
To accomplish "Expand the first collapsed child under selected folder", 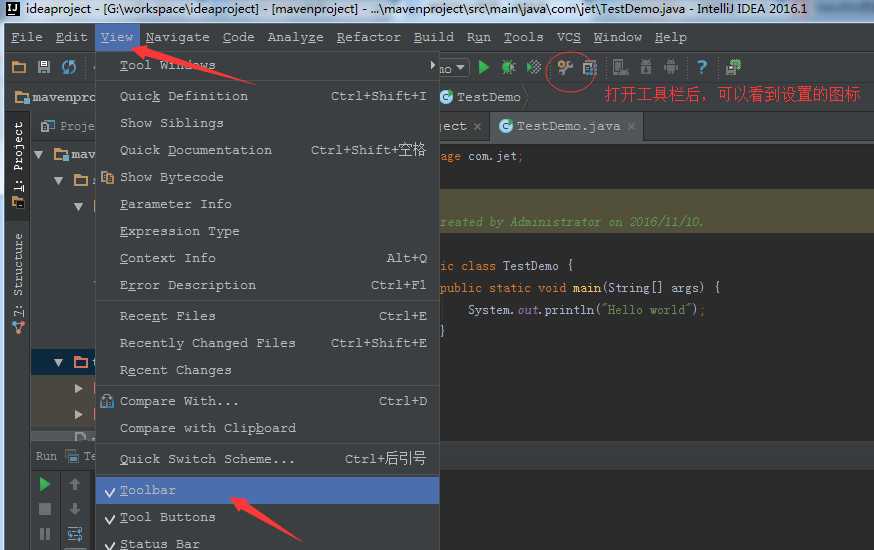I will point(79,388).
